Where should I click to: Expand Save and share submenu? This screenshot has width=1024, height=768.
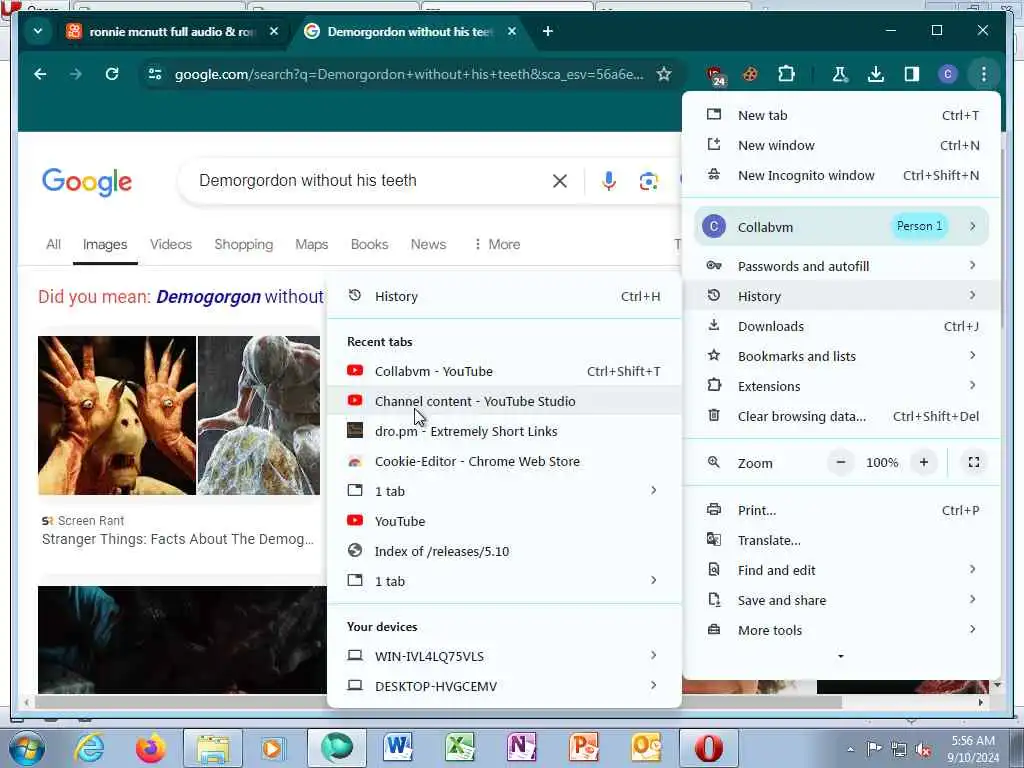point(842,600)
